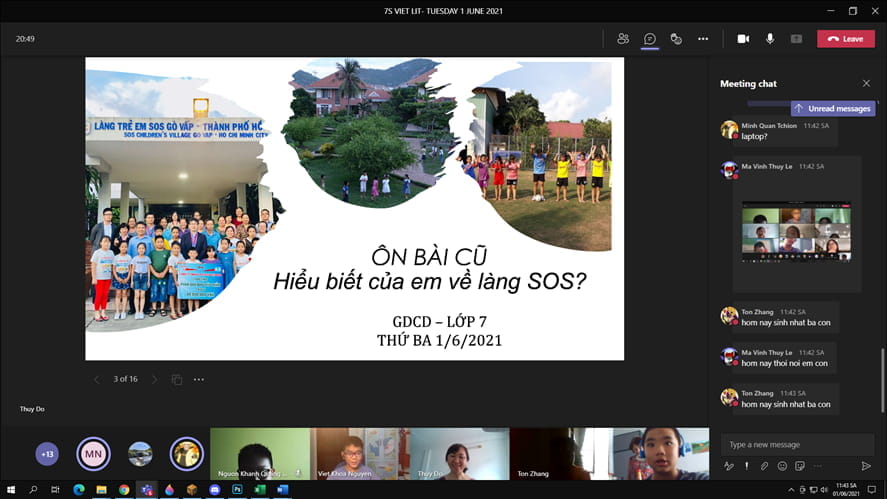887x499 pixels.
Task: Open the Windows Start menu
Action: [x=10, y=489]
